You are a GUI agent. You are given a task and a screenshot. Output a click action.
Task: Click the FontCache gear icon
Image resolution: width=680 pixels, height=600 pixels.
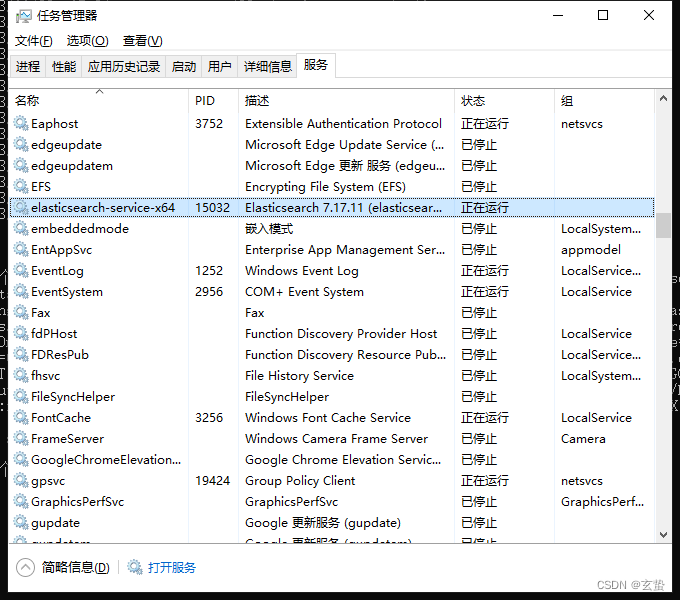pyautogui.click(x=21, y=417)
